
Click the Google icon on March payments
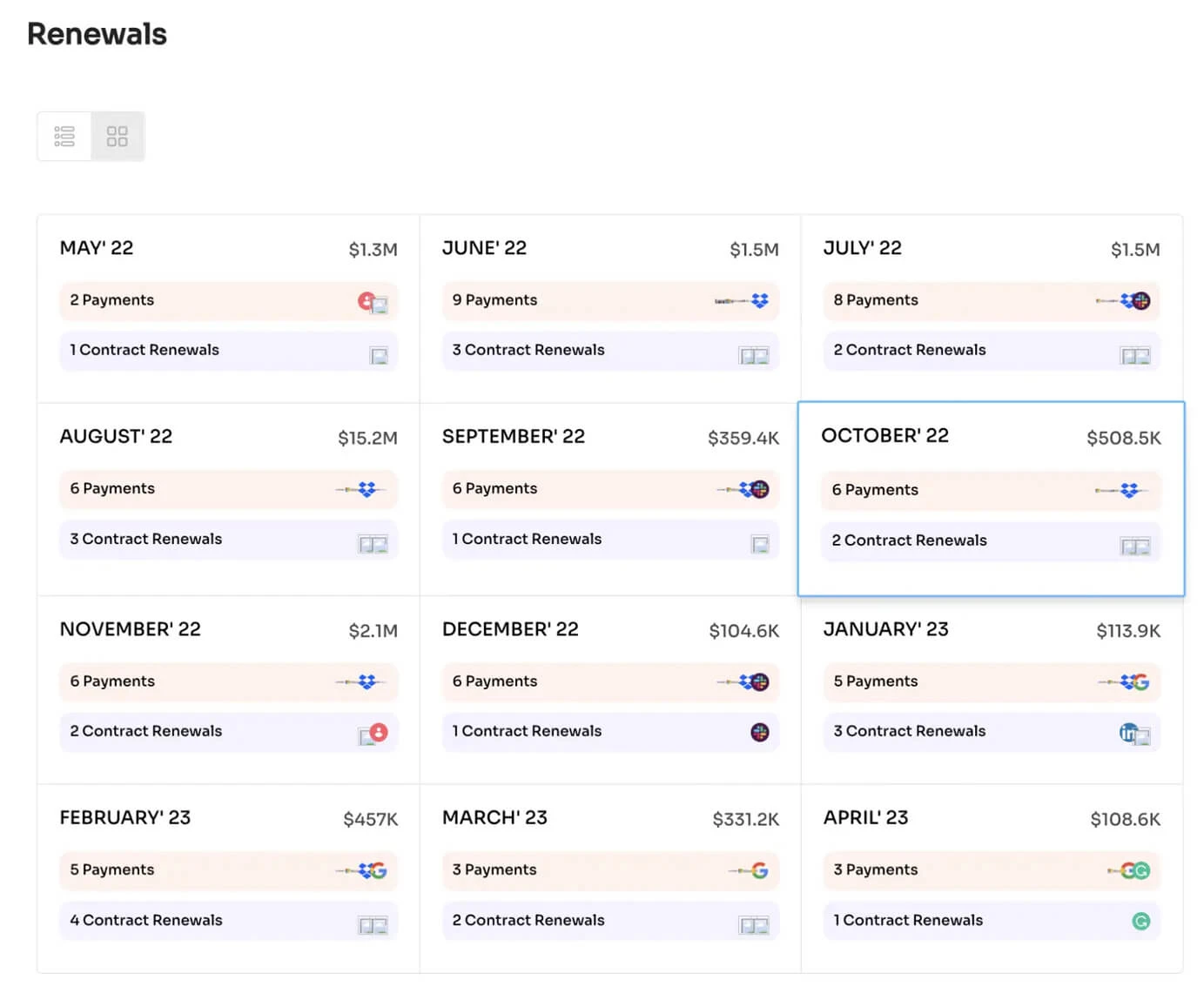759,870
